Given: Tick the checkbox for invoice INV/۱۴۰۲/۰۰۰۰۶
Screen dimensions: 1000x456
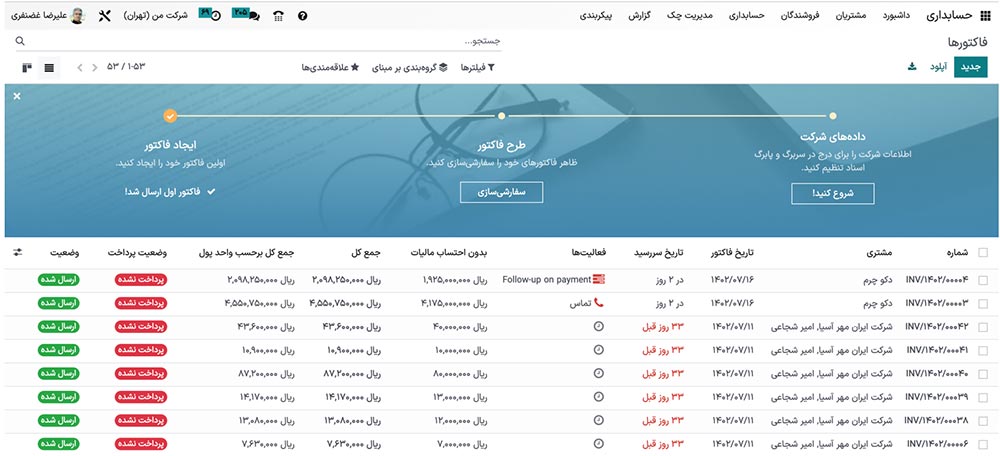Looking at the screenshot, I should (983, 445).
